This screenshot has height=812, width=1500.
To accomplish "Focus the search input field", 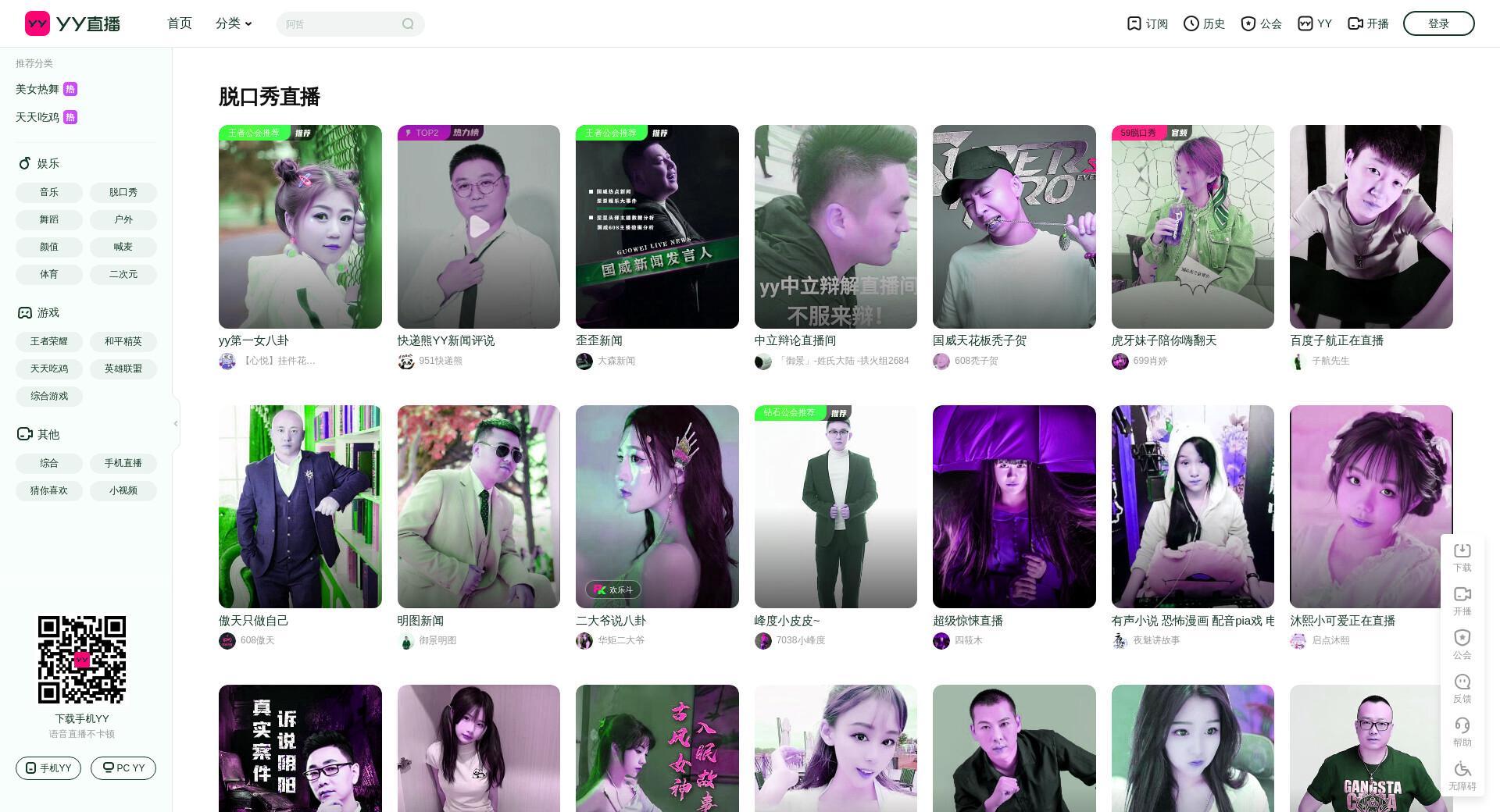I will click(341, 23).
